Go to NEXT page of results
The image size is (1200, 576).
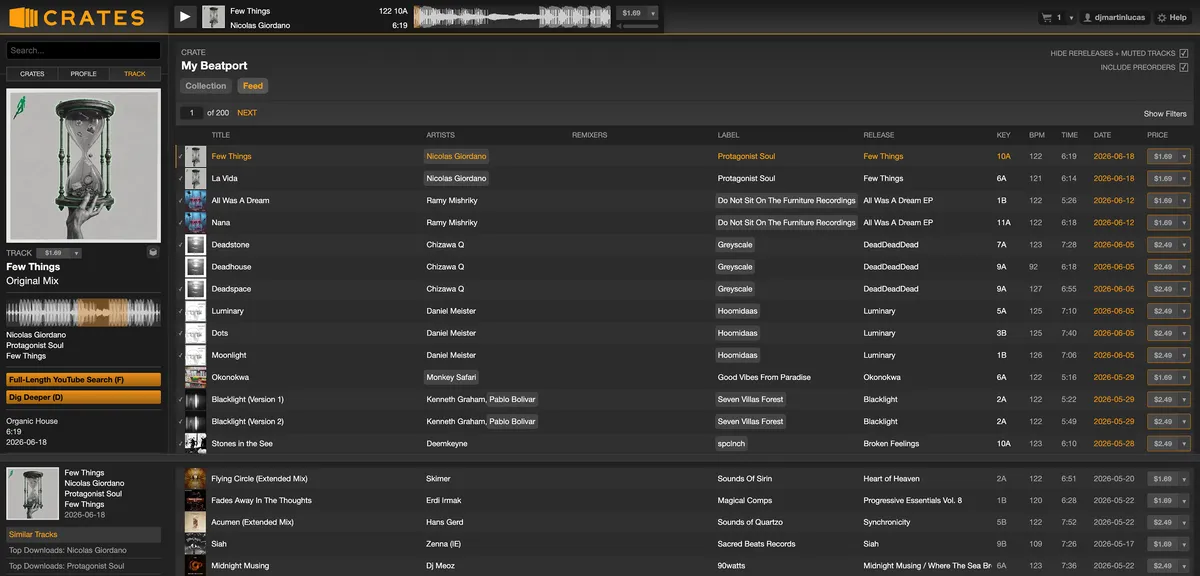click(247, 113)
